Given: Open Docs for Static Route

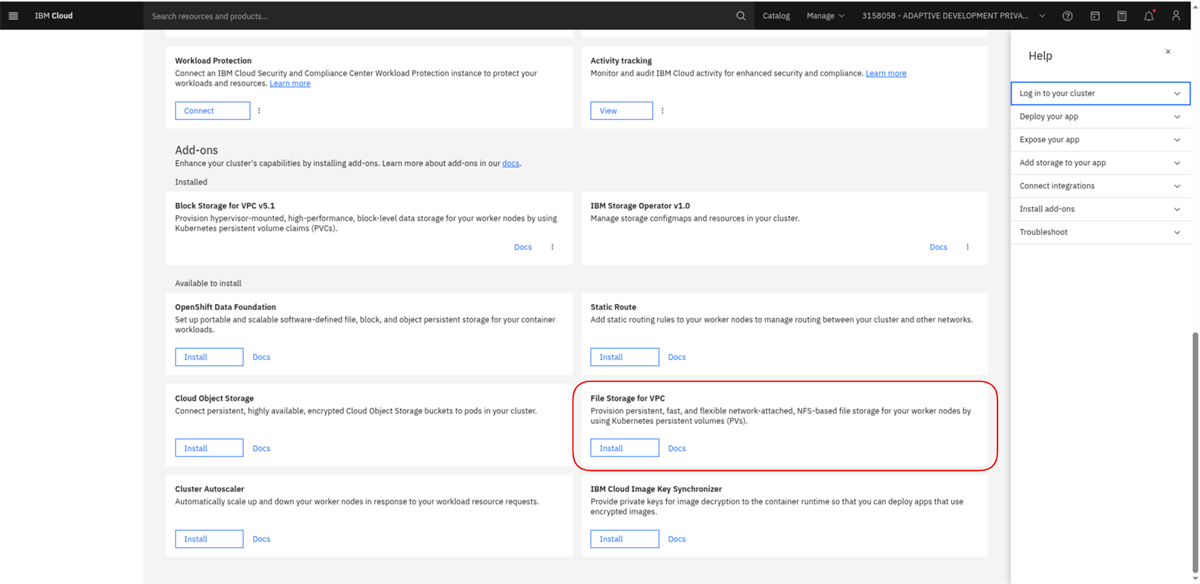Looking at the screenshot, I should pos(677,357).
